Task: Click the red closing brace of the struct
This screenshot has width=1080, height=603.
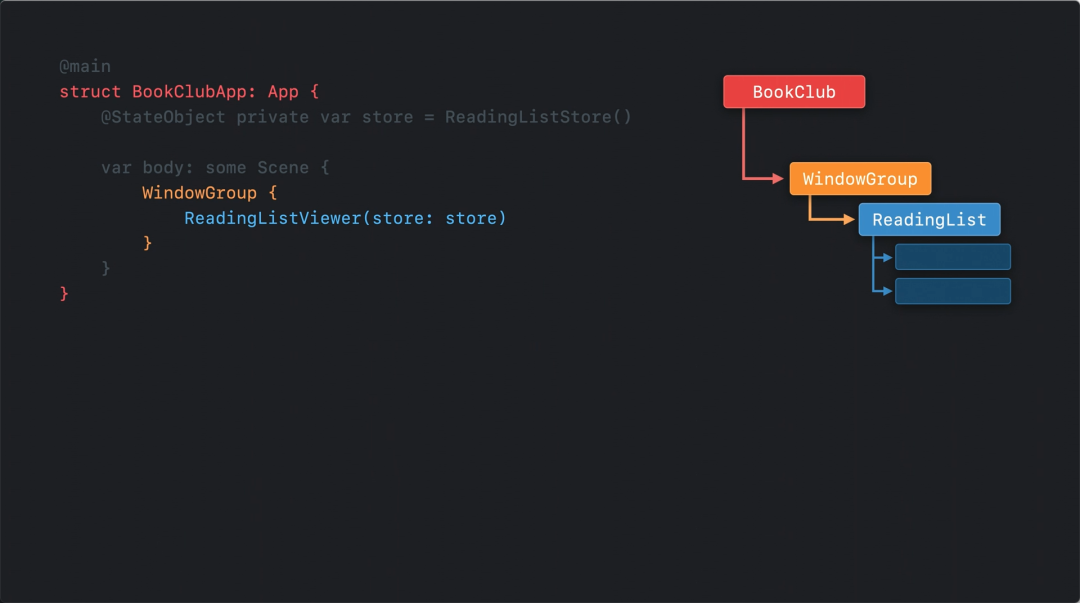Action: tap(65, 293)
